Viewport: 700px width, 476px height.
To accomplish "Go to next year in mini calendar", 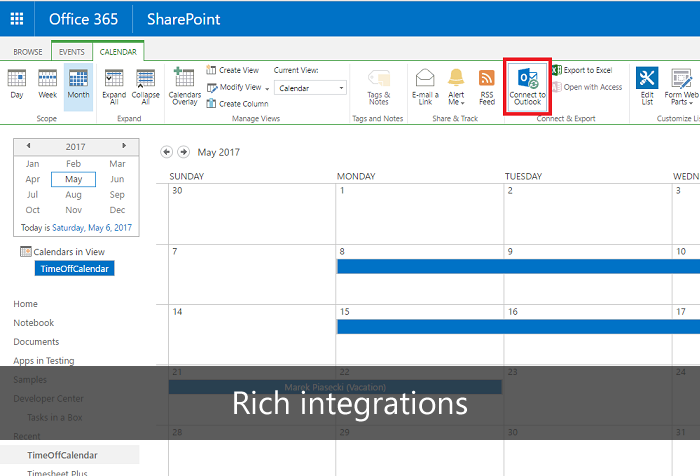I will 124,146.
